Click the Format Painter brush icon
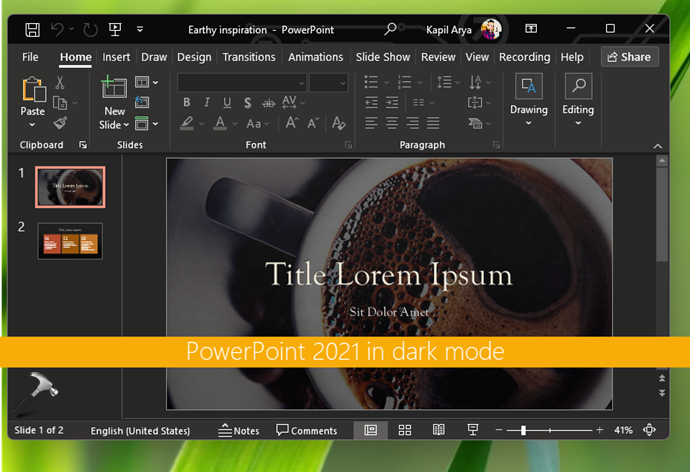Viewport: 690px width, 472px height. [60, 123]
